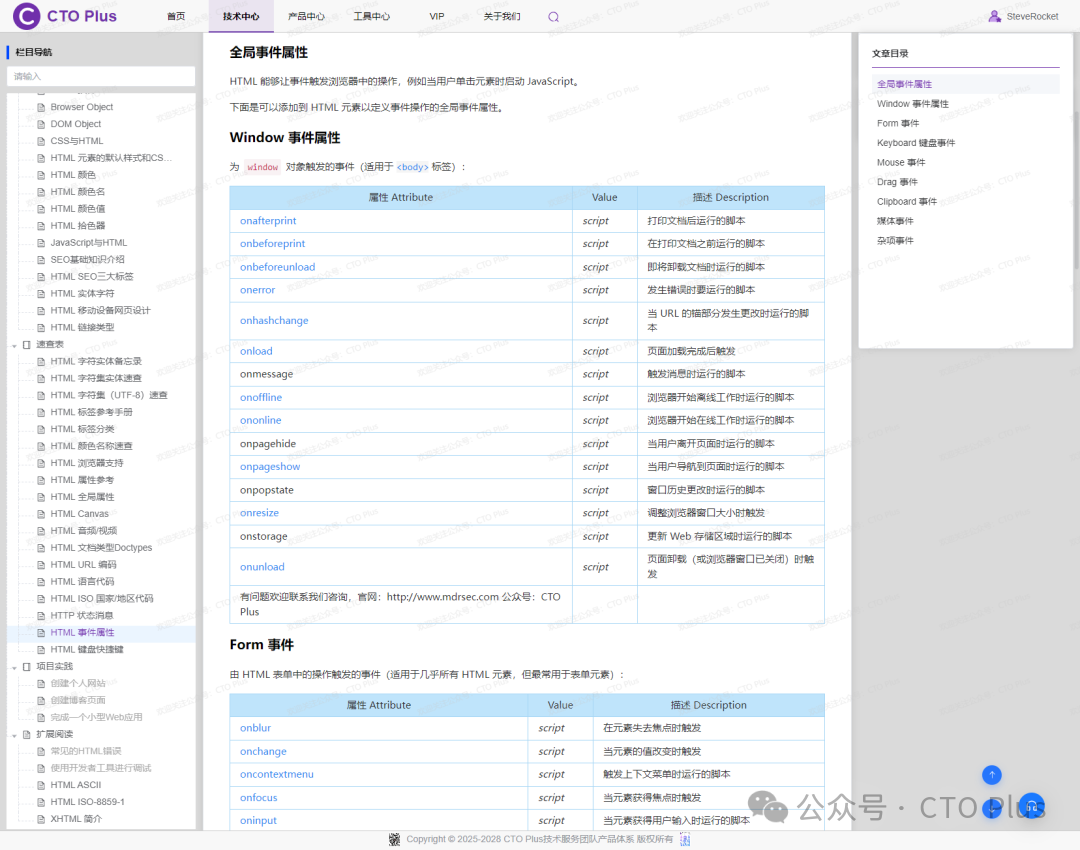
Task: Open SEO基础知识介绍 in sidebar tree
Action: tap(87, 260)
